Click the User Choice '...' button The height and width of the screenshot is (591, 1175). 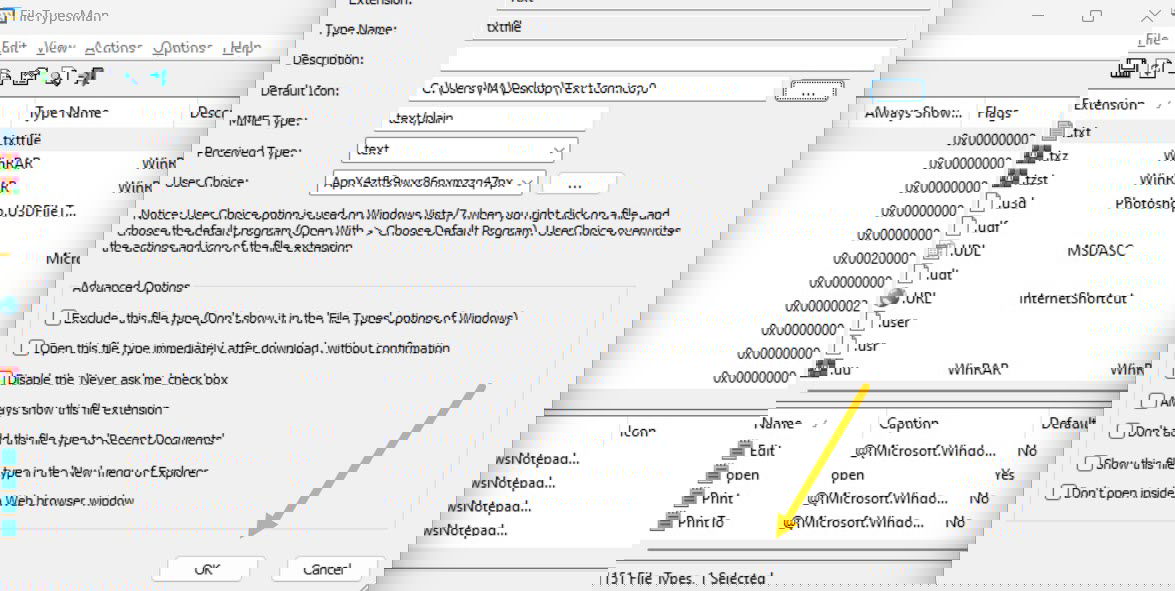(x=579, y=183)
